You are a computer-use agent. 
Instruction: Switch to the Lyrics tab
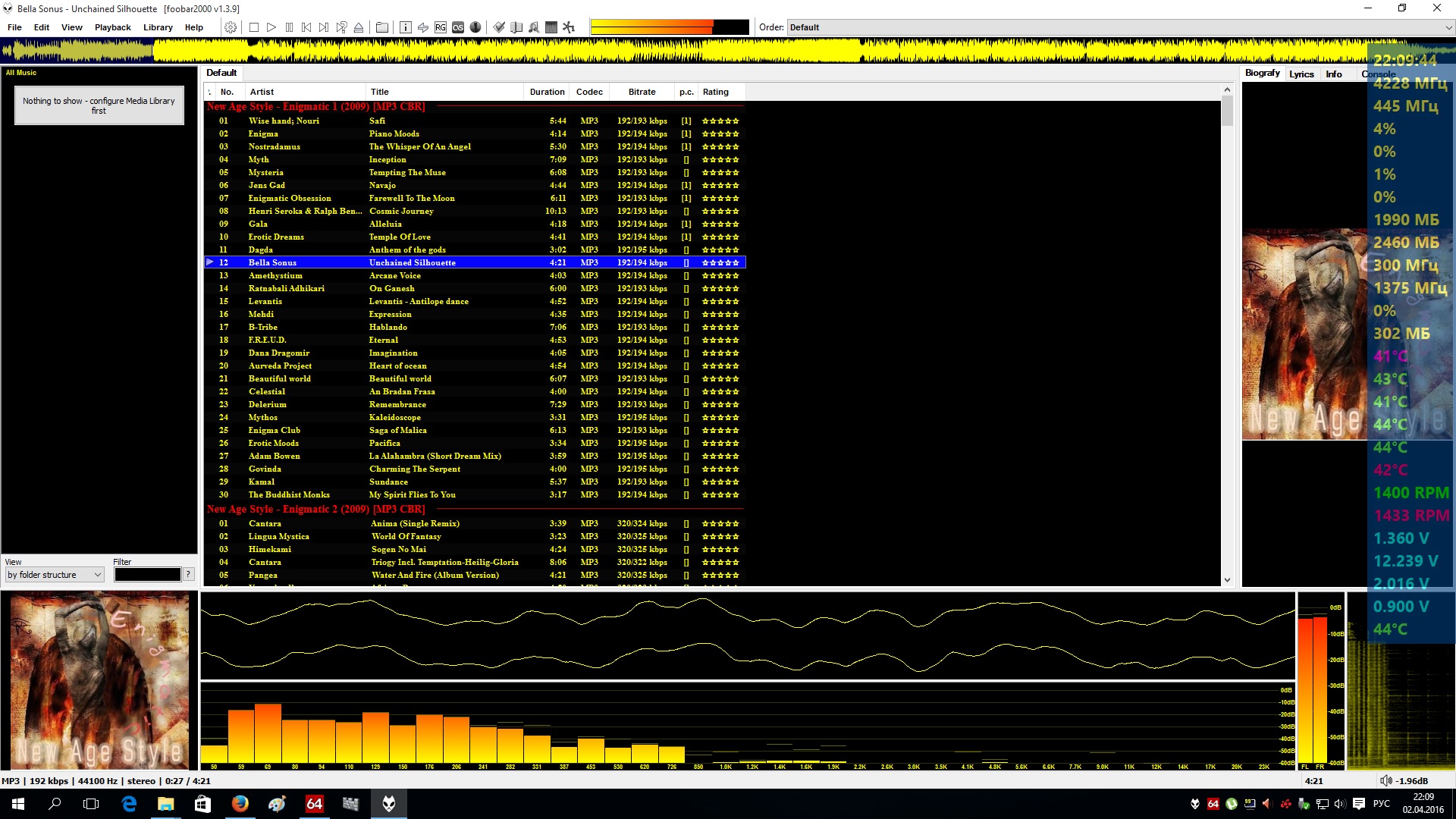click(1301, 74)
